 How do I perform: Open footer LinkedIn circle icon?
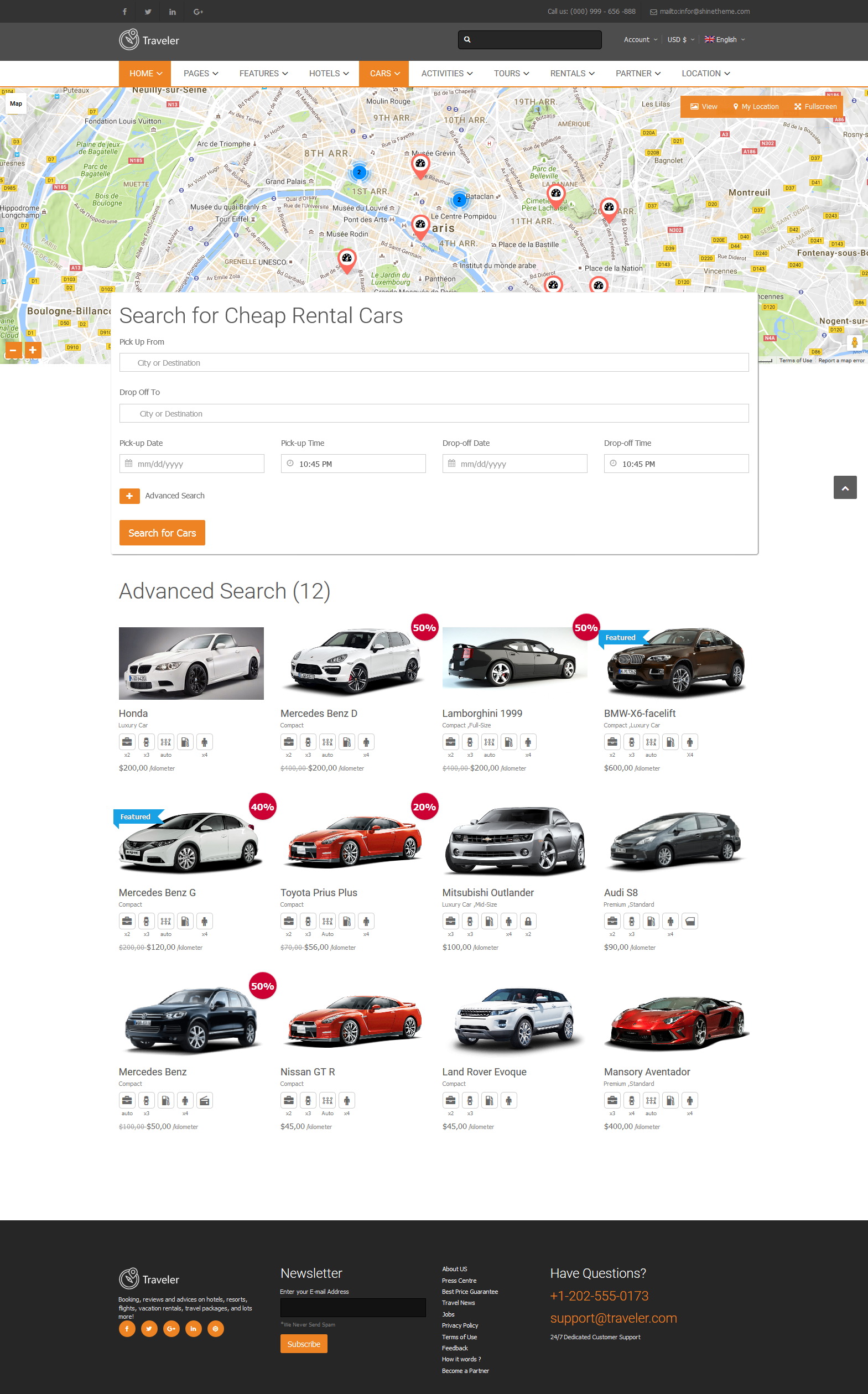coord(194,1329)
